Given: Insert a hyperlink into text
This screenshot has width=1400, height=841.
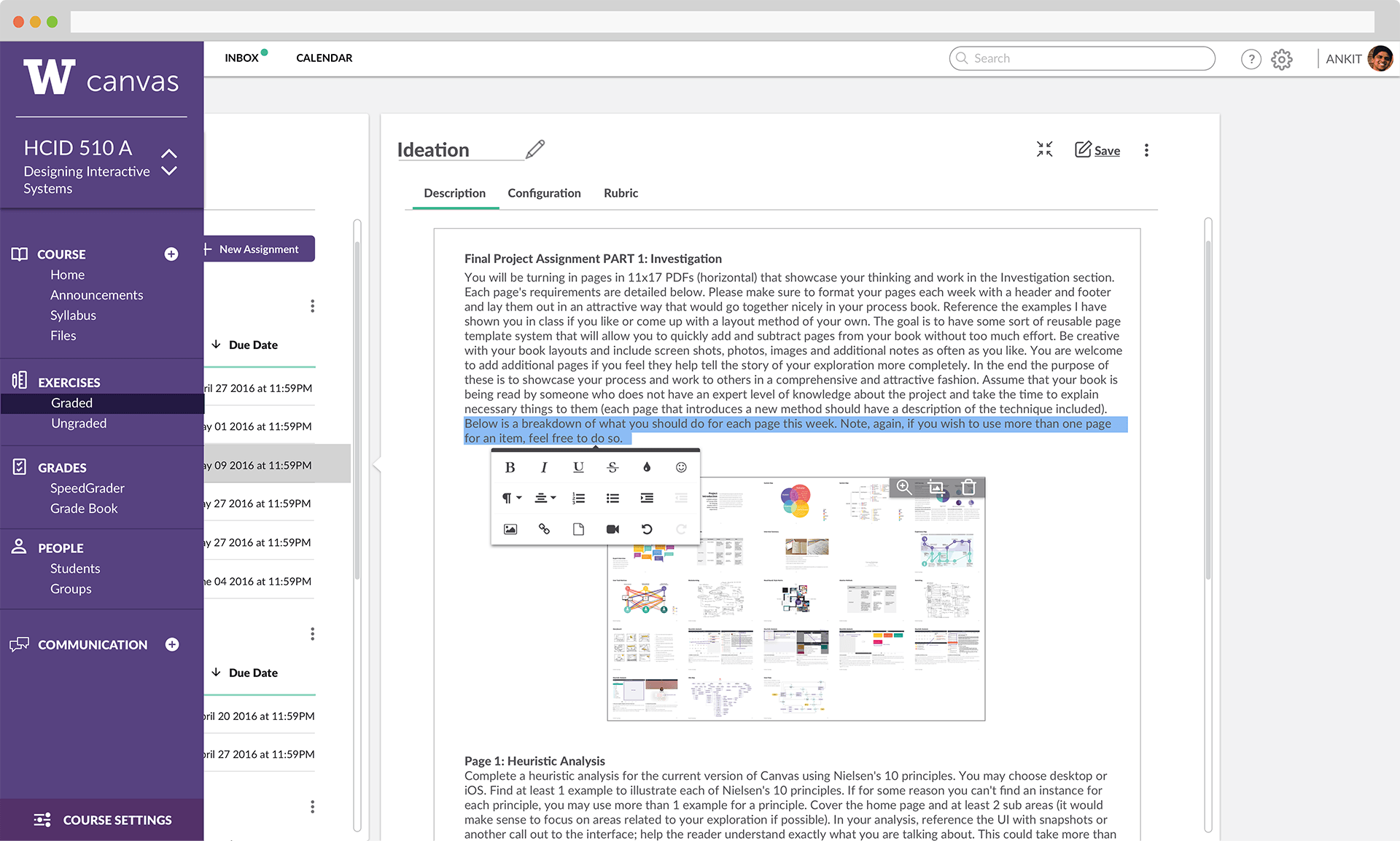Looking at the screenshot, I should (x=544, y=529).
